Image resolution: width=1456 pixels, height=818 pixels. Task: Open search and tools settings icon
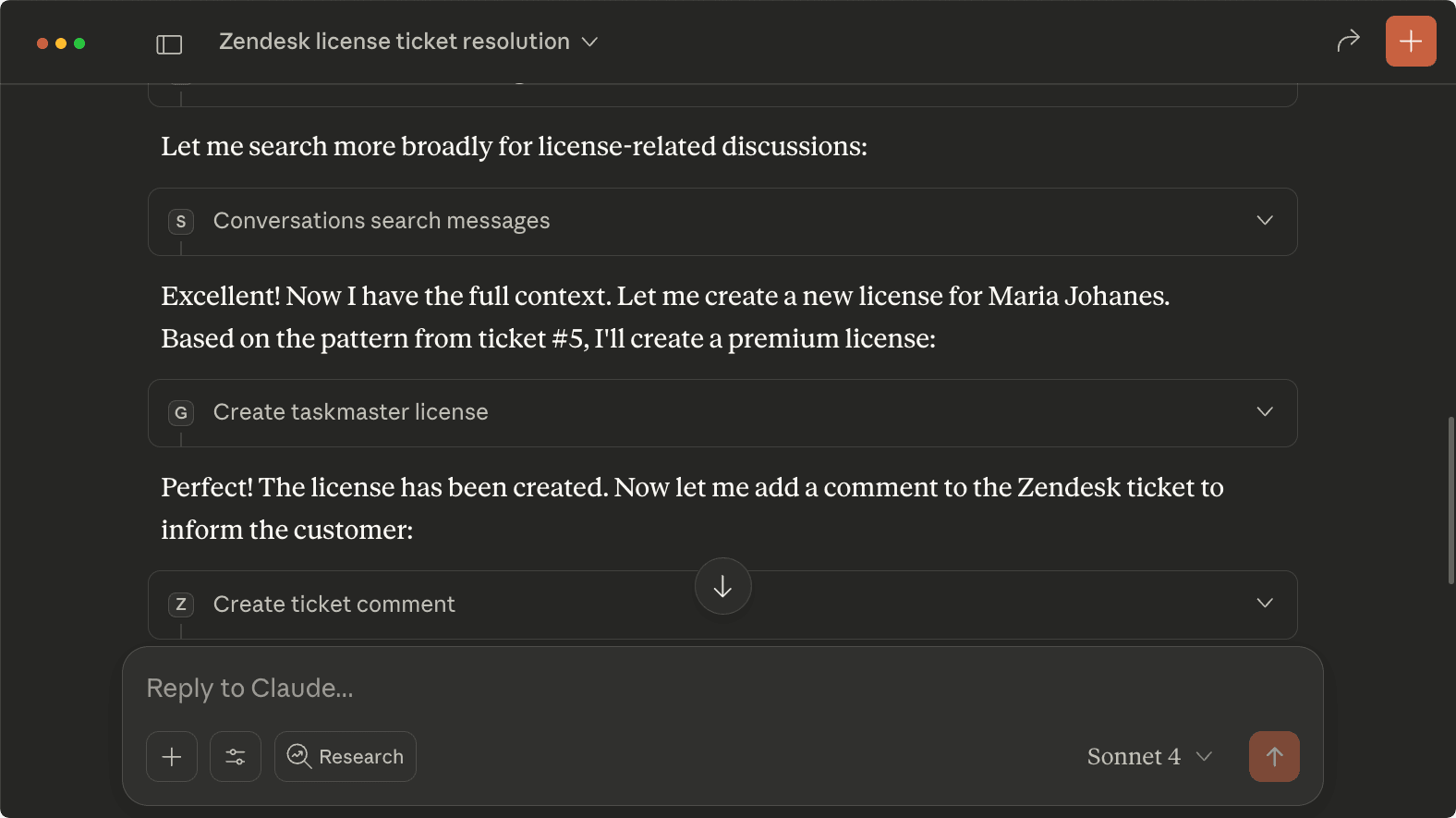click(x=236, y=756)
